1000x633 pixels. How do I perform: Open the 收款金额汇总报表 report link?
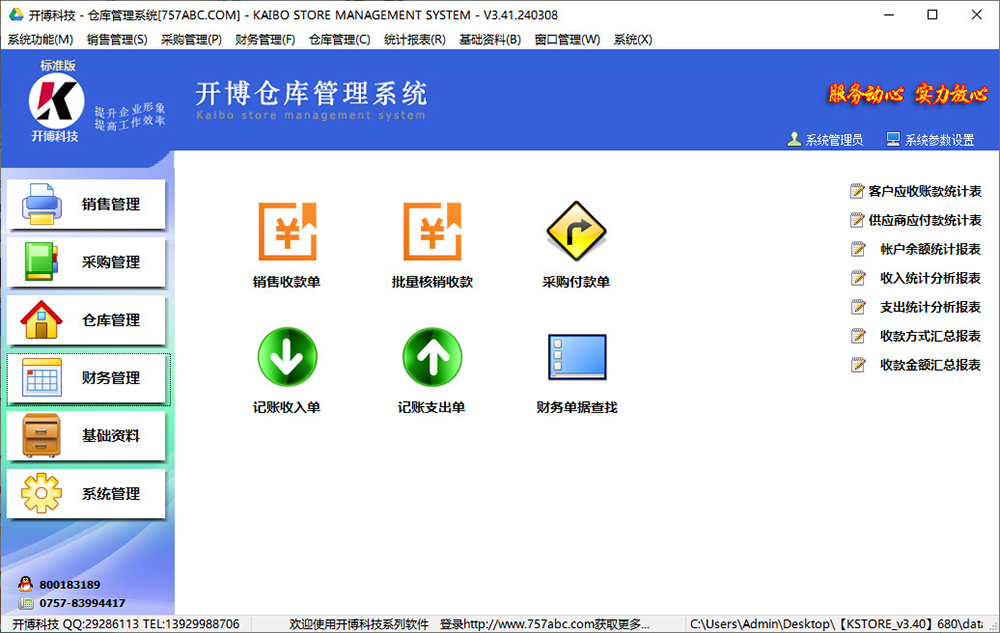point(930,365)
